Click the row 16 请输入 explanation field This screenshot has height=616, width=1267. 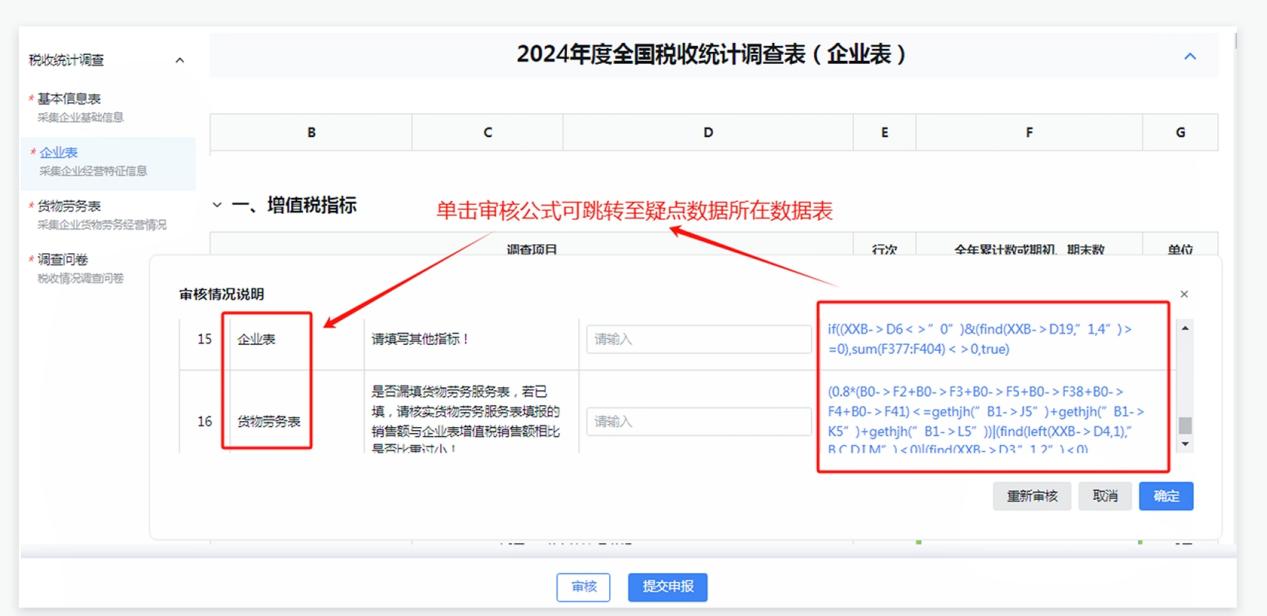[x=699, y=421]
